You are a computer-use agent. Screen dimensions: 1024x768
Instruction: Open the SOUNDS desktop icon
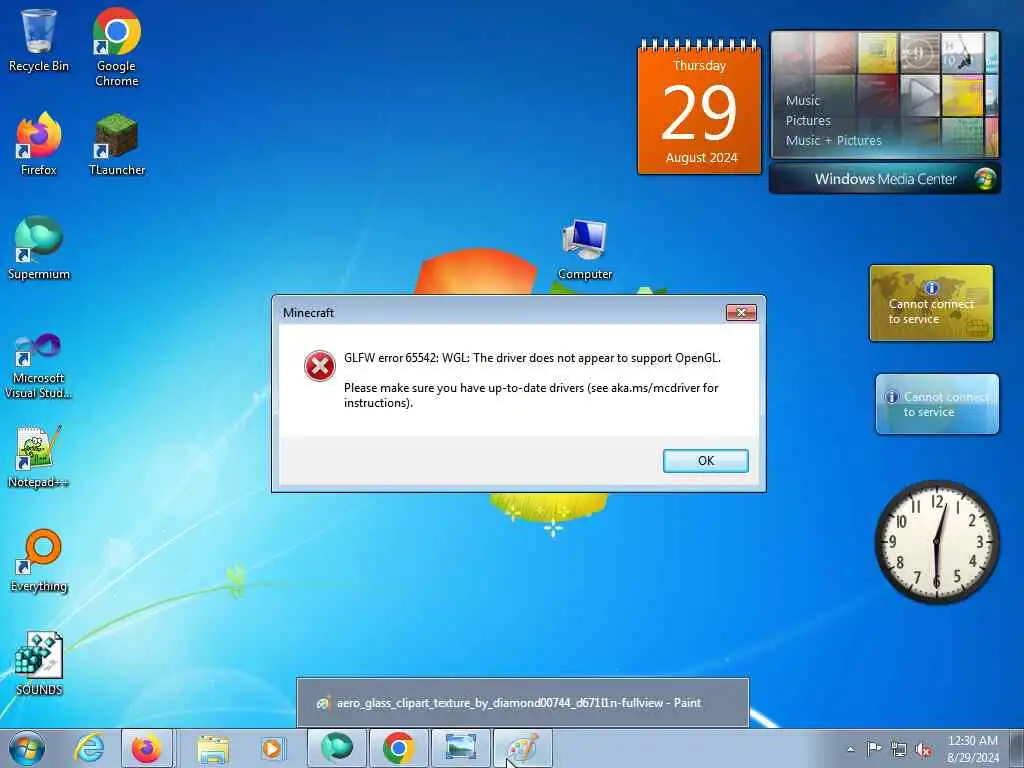(x=39, y=664)
